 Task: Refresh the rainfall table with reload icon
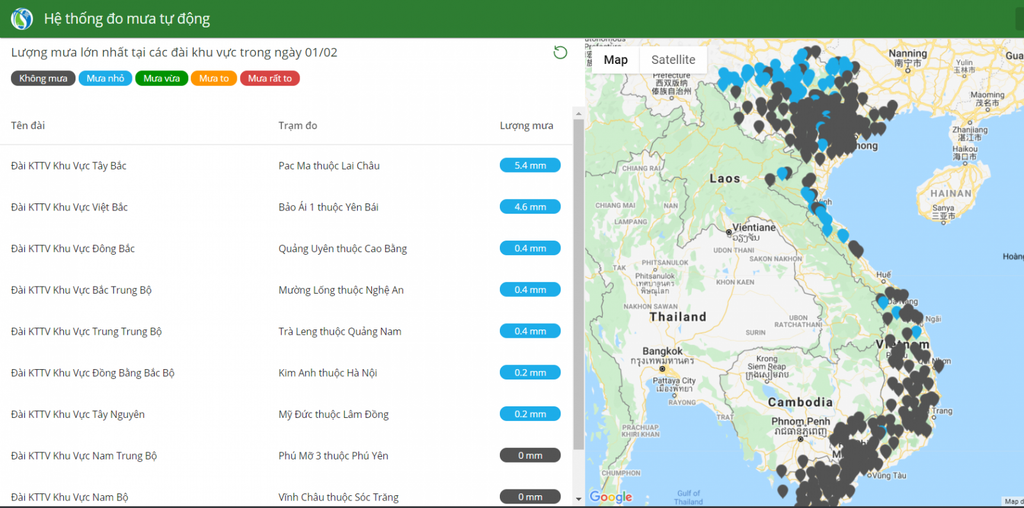point(560,53)
